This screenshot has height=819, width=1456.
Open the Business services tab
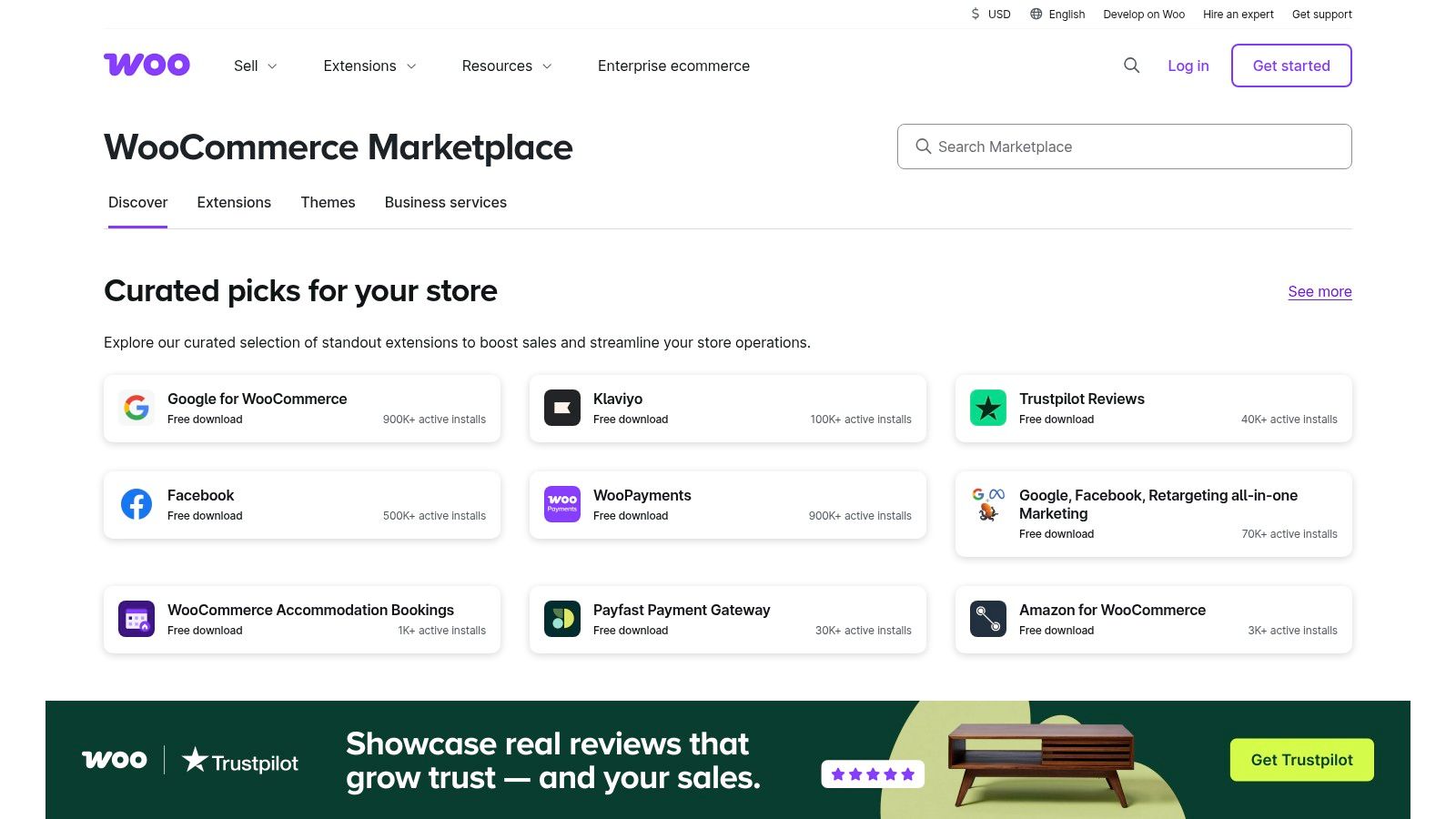(x=445, y=202)
